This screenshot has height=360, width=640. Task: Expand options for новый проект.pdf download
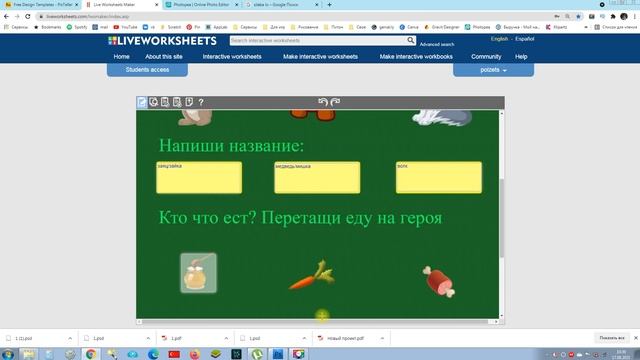tap(382, 338)
